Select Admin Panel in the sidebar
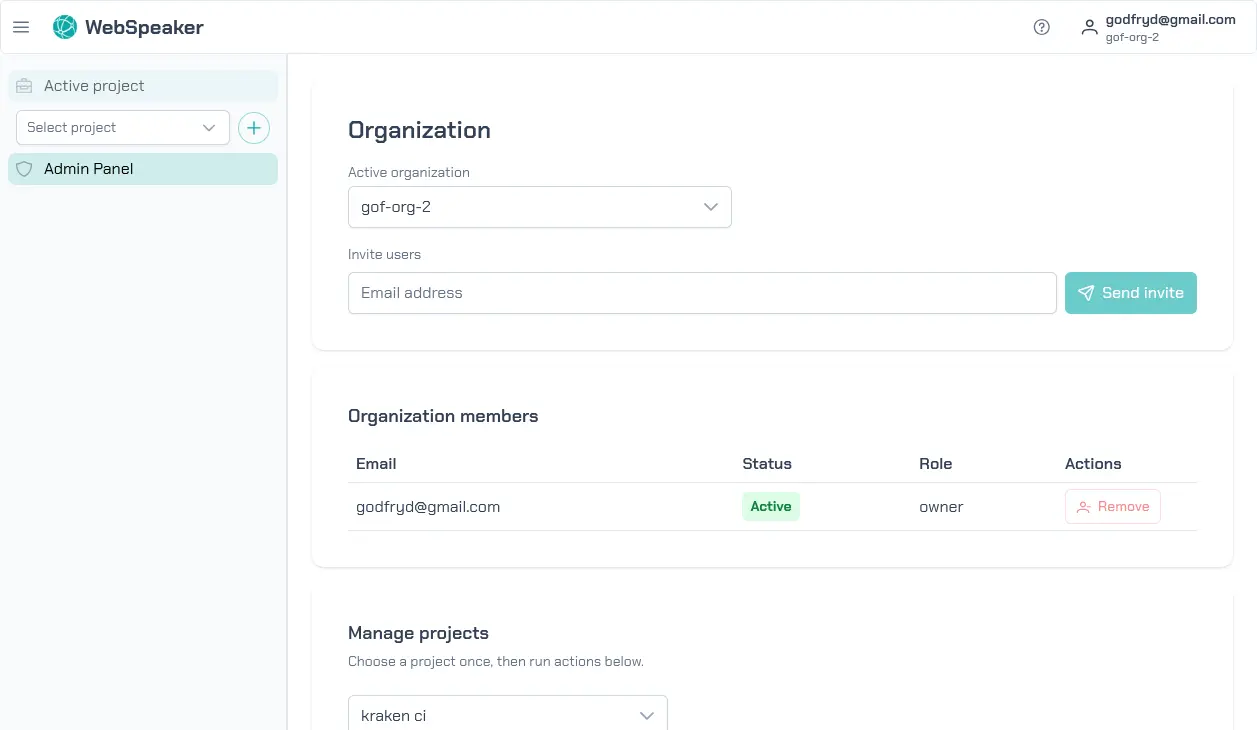The width and height of the screenshot is (1257, 730). (x=88, y=169)
